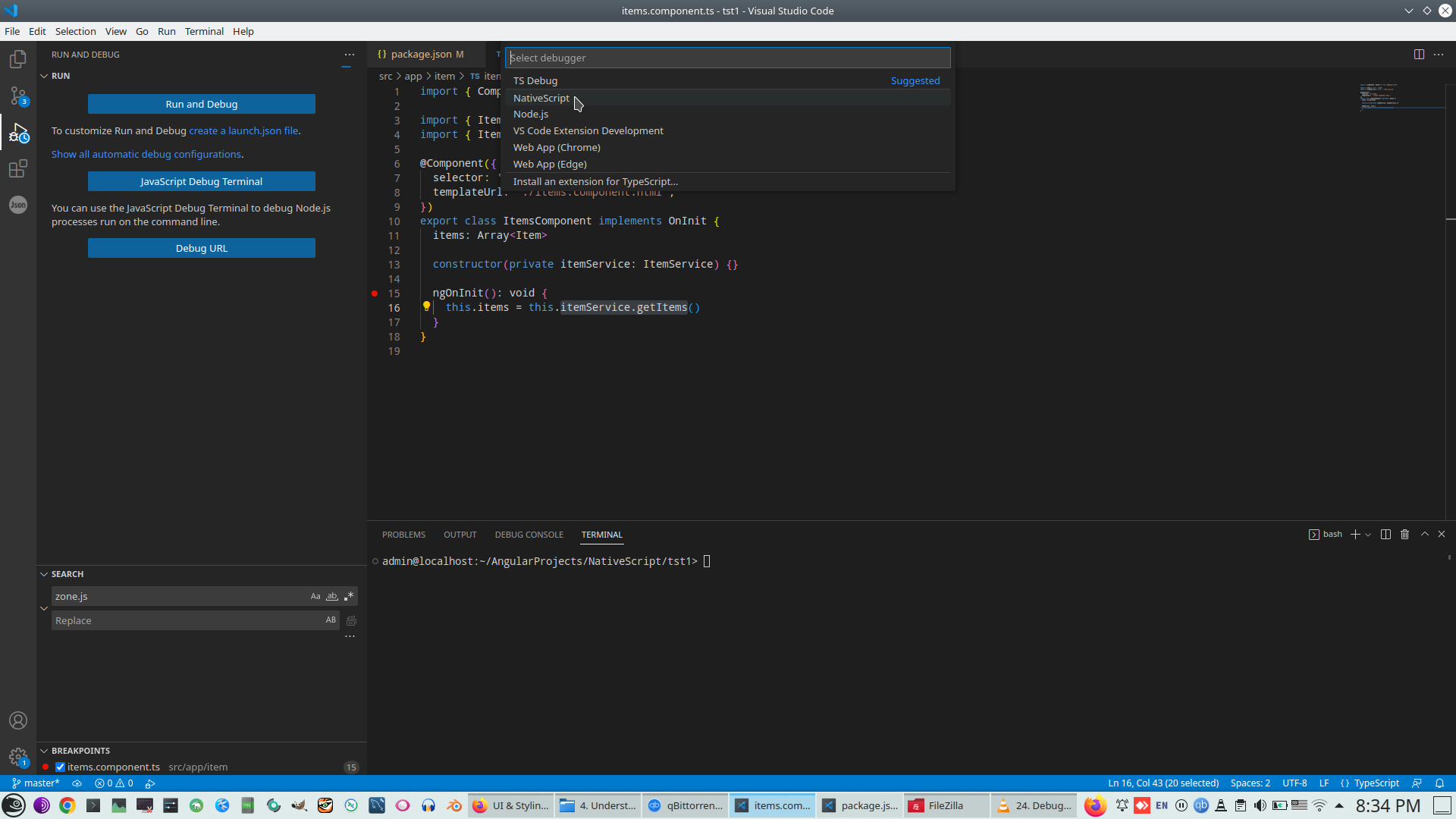
Task: Enable the items.component.ts breakpoint checkbox
Action: (x=60, y=767)
